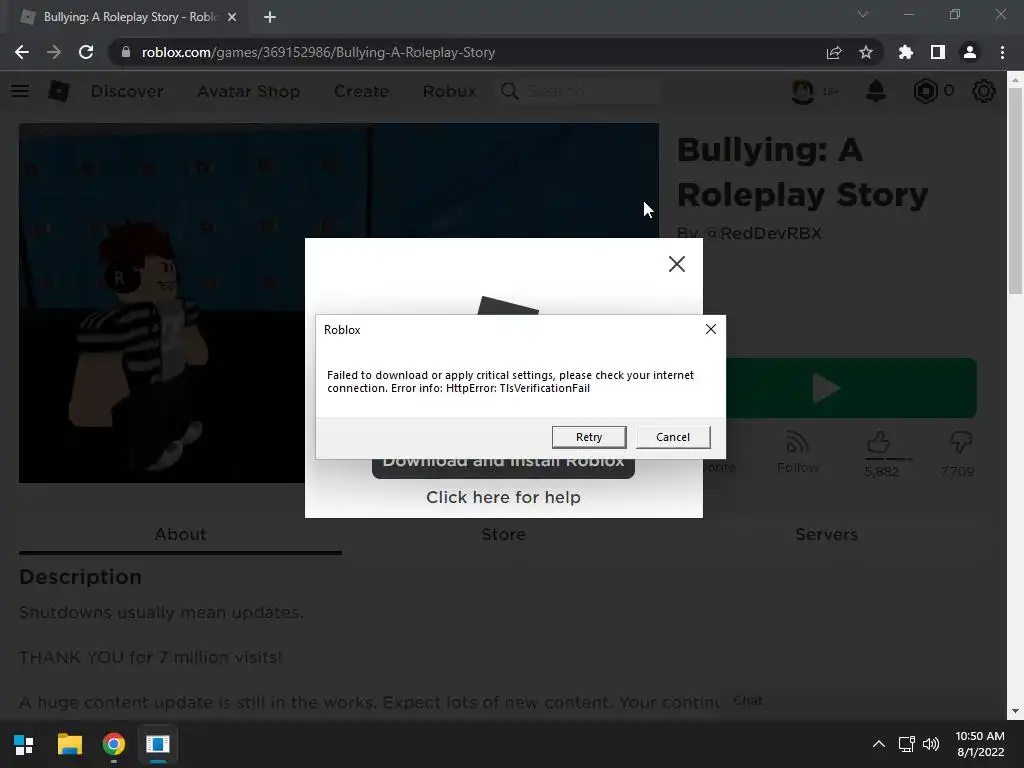
Task: Click the game thumbnail image
Action: pyautogui.click(x=162, y=303)
